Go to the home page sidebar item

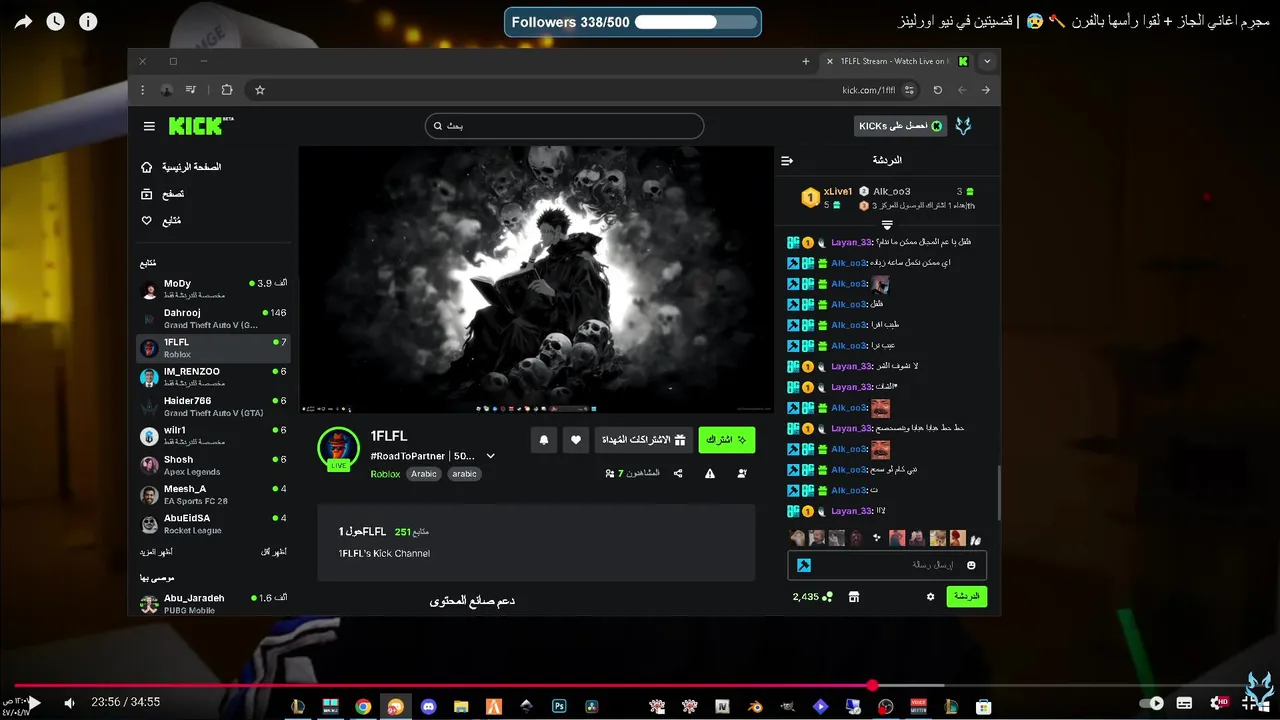[x=181, y=167]
